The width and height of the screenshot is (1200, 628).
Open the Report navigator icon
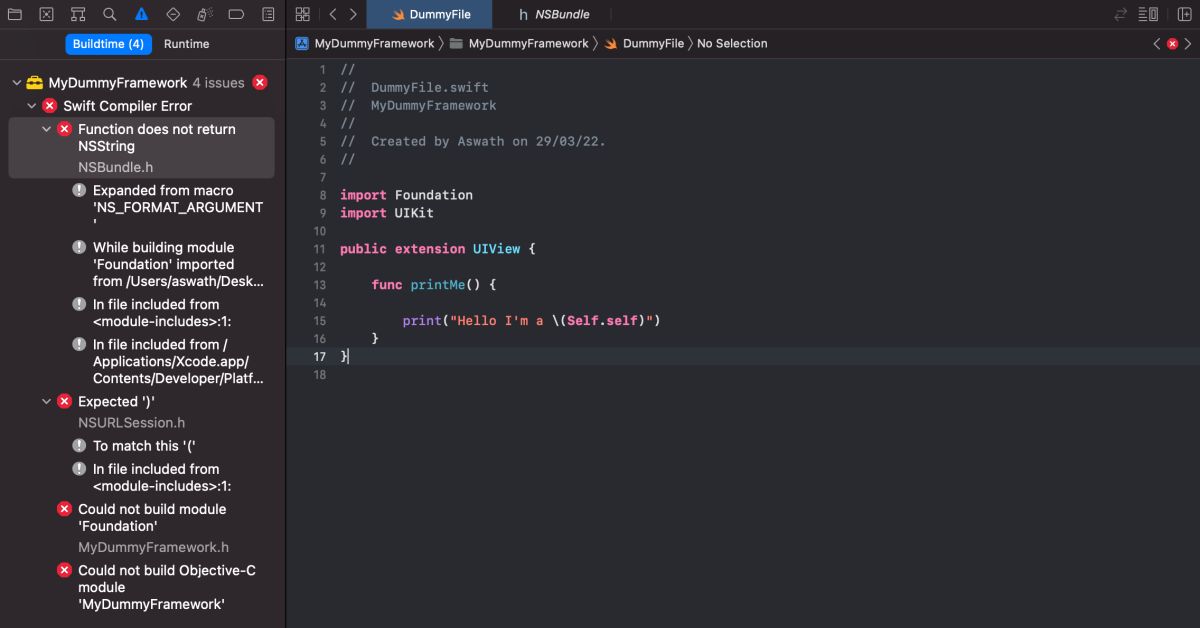[x=268, y=15]
